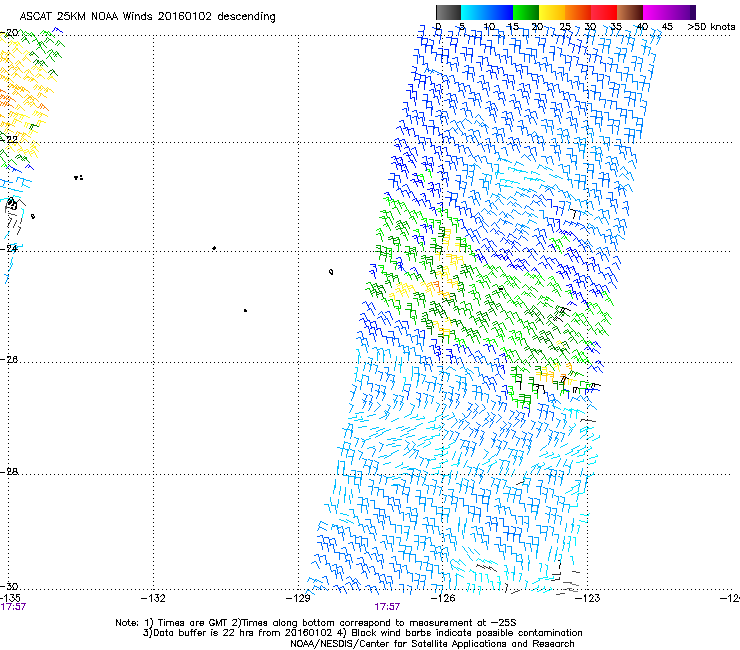Click the '10' legend scale label
Image resolution: width=740 pixels, height=650 pixels.
[489, 26]
